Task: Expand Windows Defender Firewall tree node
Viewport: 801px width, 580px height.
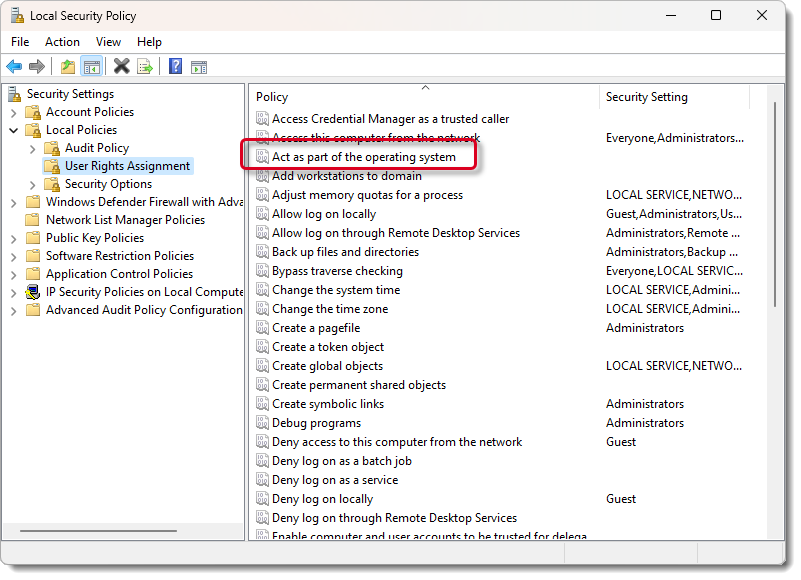Action: (x=13, y=202)
